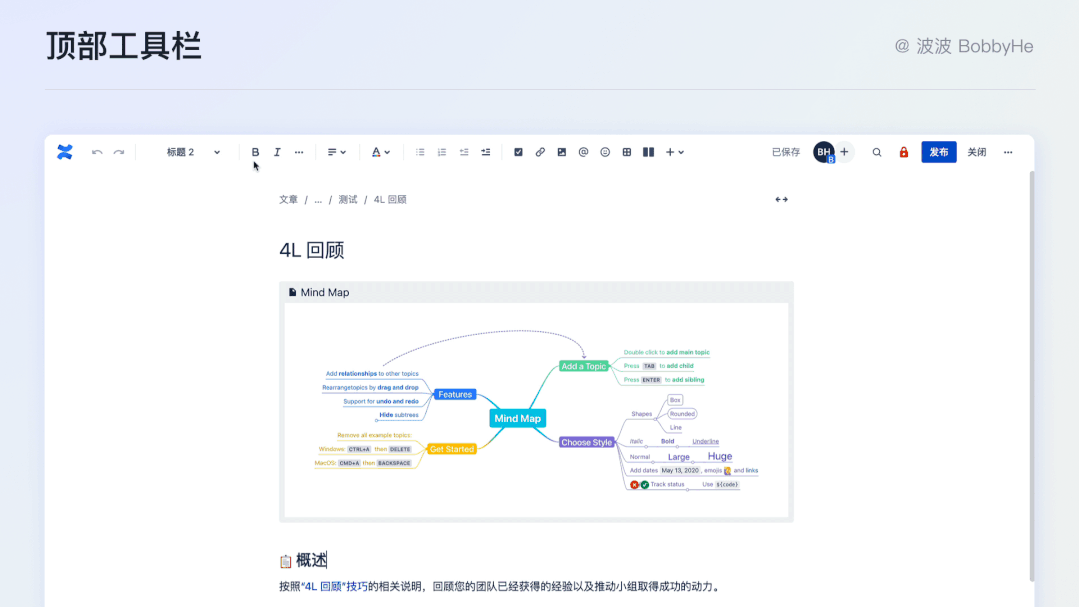Outdent the current line
Viewport: 1079px width, 607px height.
click(464, 152)
